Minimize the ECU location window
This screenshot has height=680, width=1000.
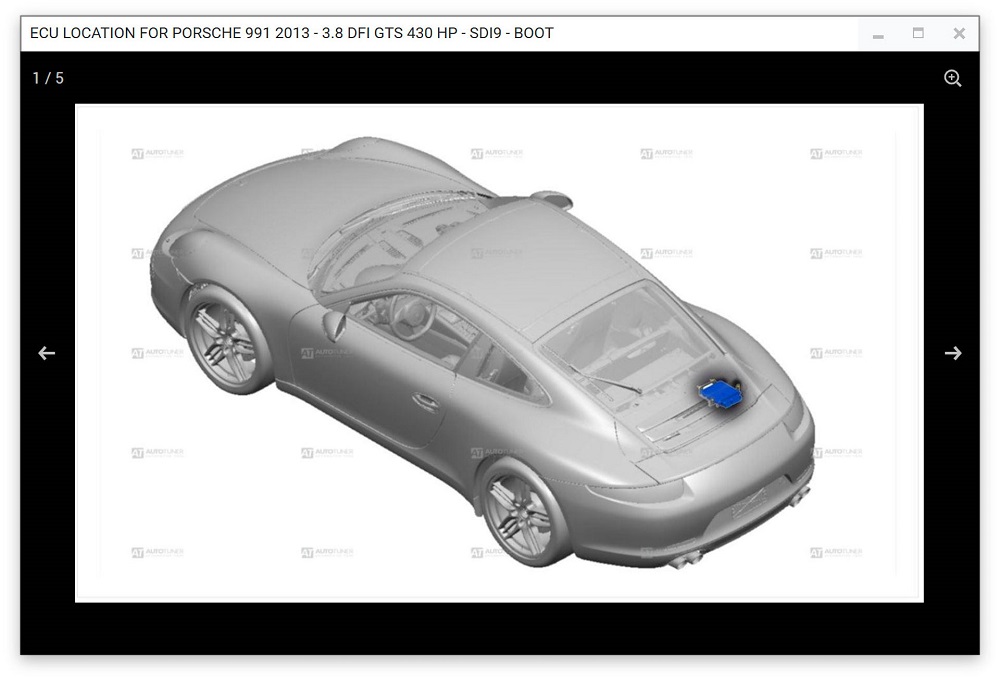[878, 34]
